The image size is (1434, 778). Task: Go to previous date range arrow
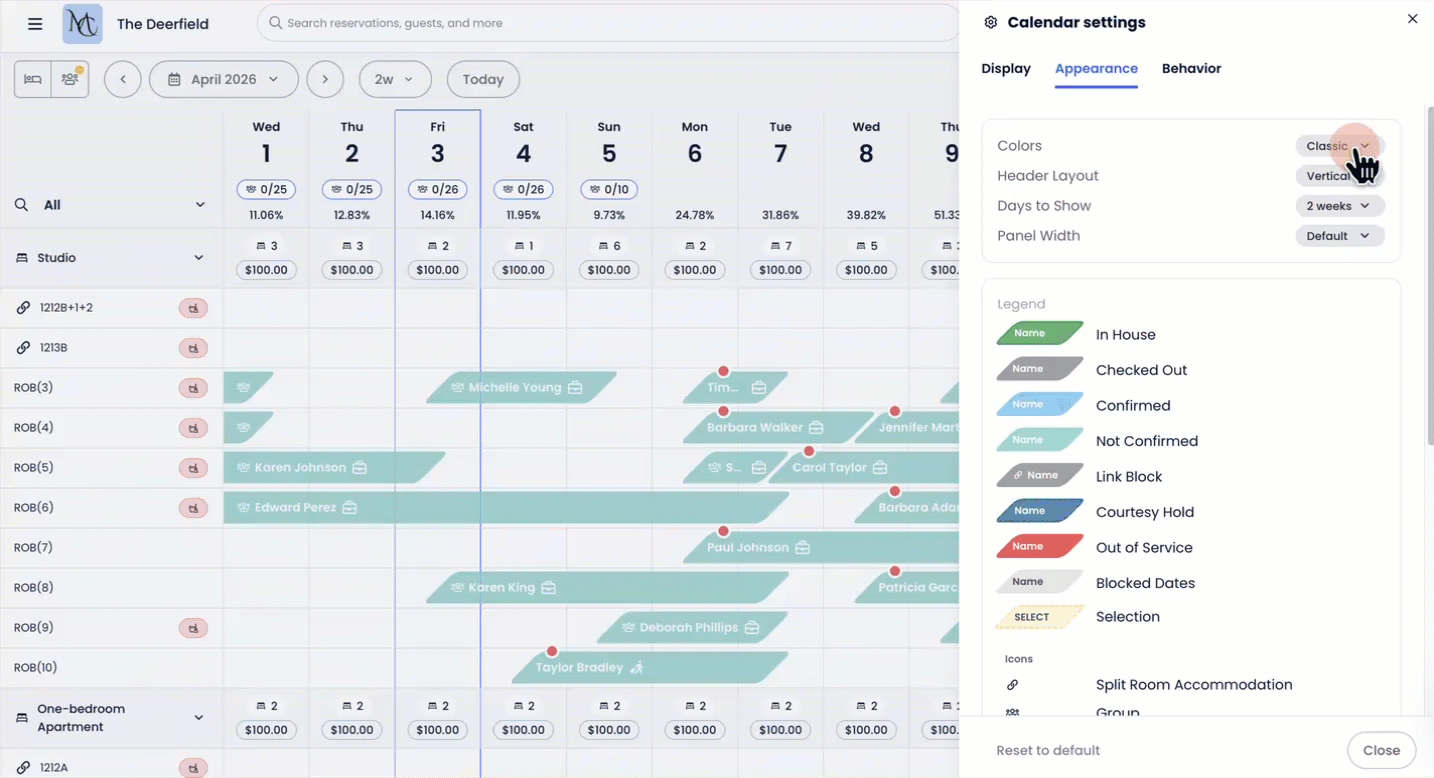tap(122, 79)
